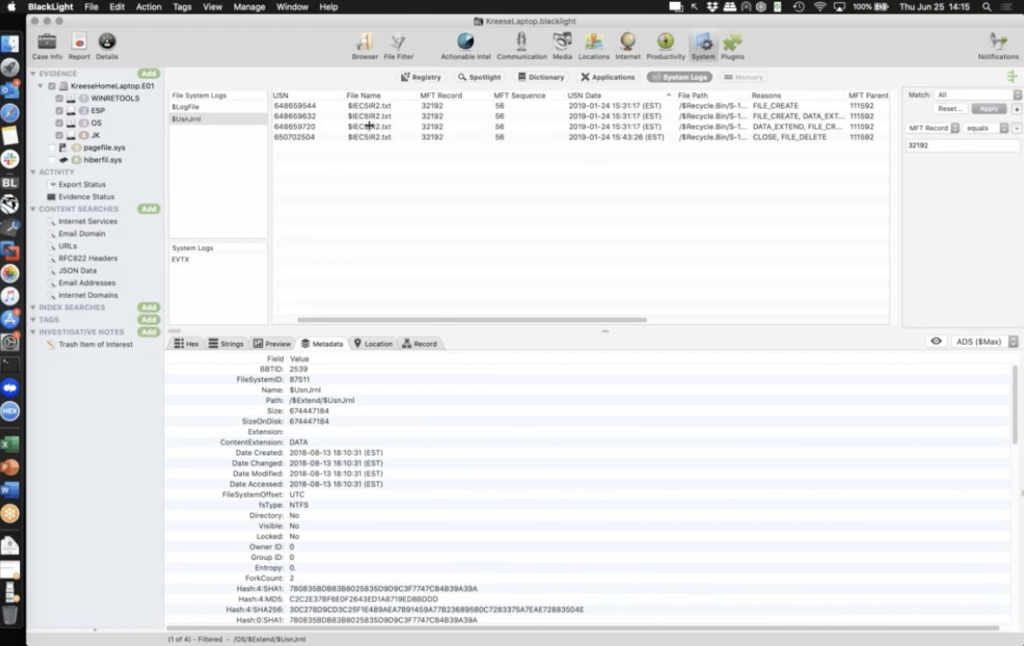Image resolution: width=1024 pixels, height=646 pixels.
Task: Select the pagefile.sys evidence item
Action: tap(104, 148)
